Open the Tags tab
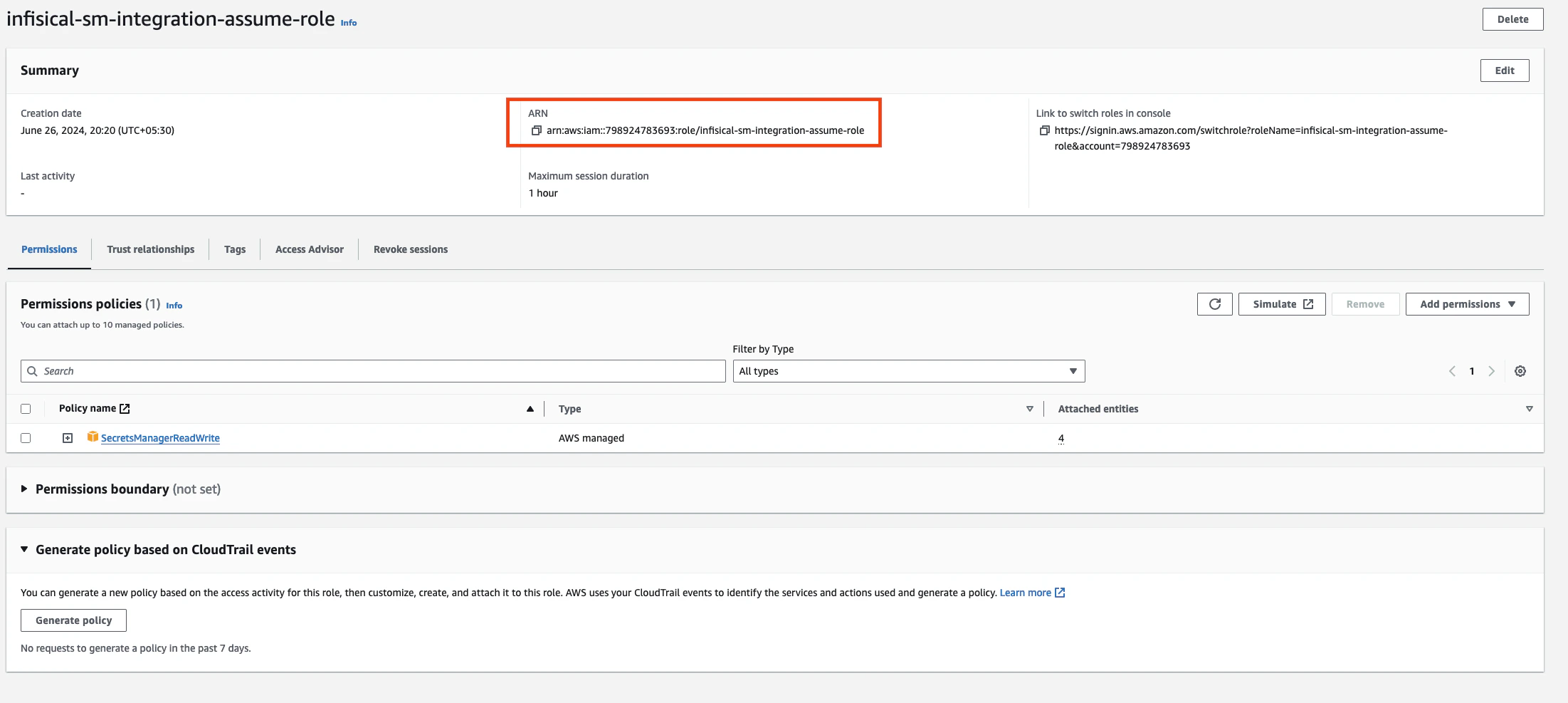Screen dimensions: 1568x703 pyautogui.click(x=235, y=249)
